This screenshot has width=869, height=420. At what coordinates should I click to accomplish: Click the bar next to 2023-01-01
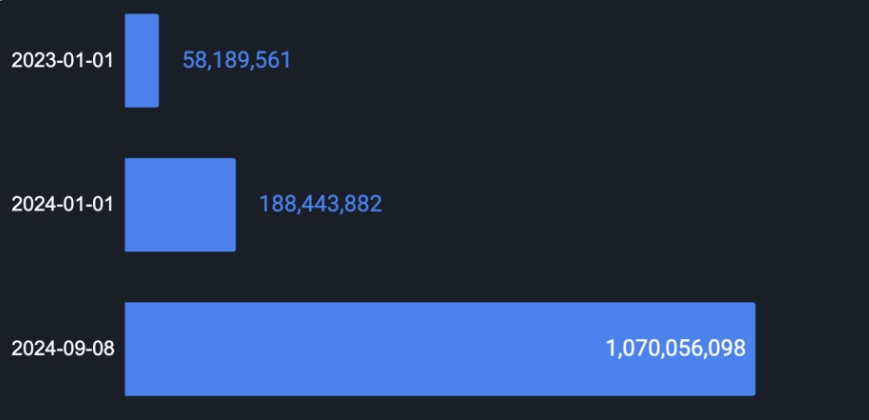[x=142, y=60]
